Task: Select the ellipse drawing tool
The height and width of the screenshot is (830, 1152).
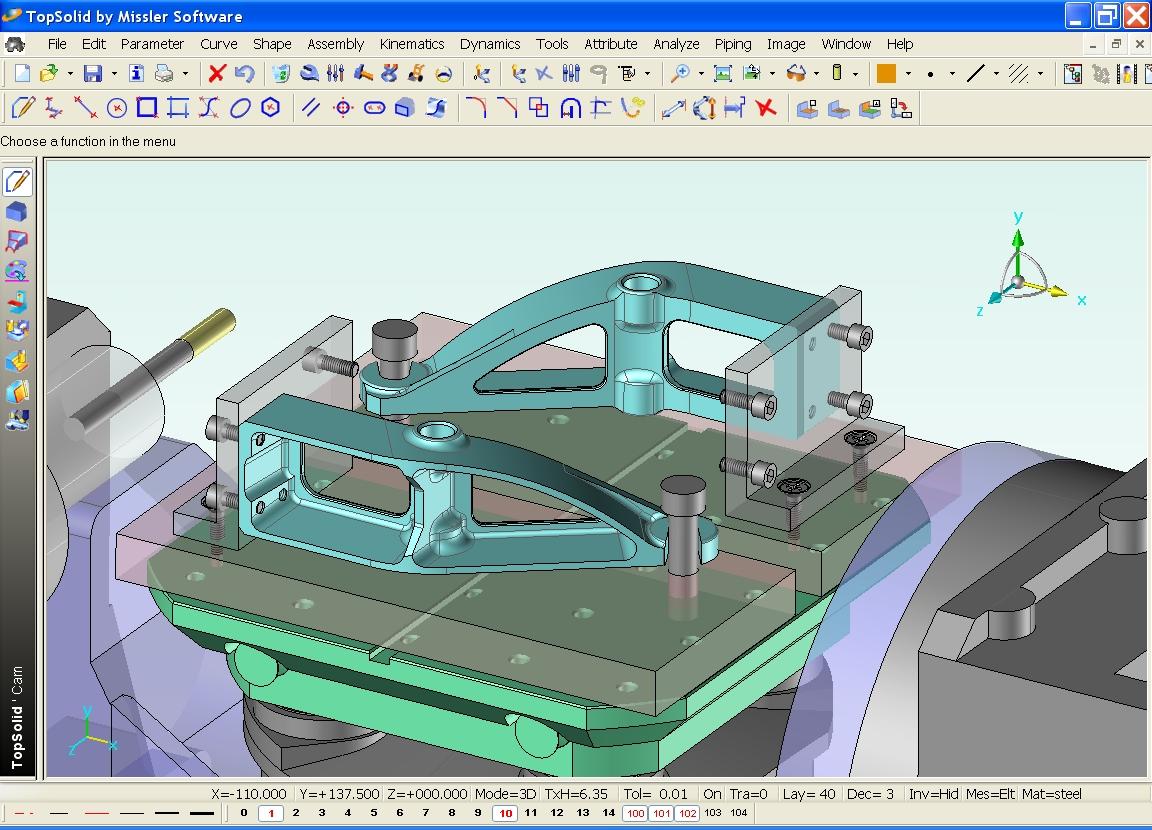Action: coord(240,108)
